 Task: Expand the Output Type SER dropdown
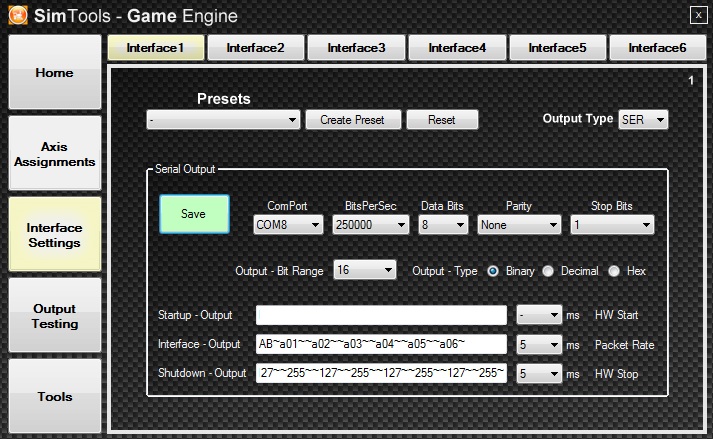click(x=643, y=119)
